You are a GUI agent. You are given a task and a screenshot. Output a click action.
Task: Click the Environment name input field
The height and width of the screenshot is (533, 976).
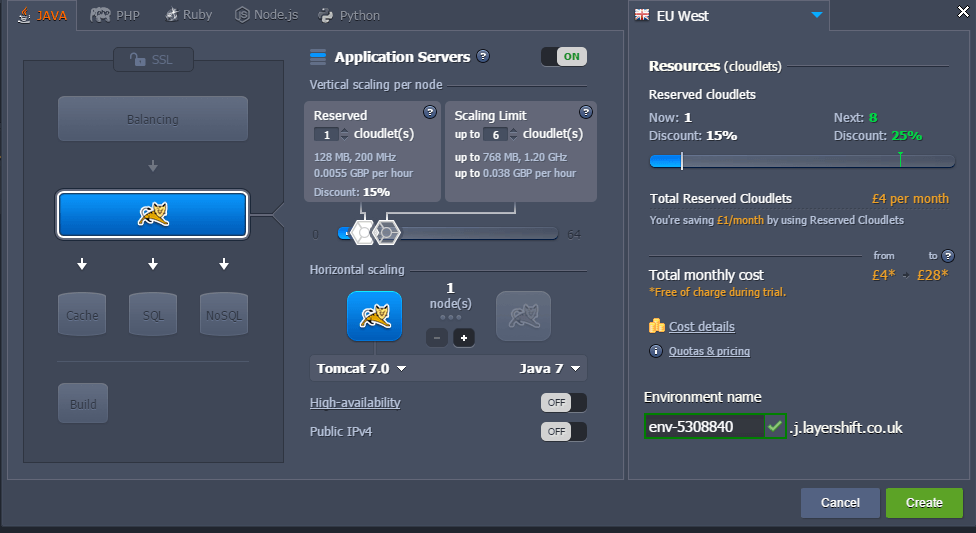(x=703, y=427)
